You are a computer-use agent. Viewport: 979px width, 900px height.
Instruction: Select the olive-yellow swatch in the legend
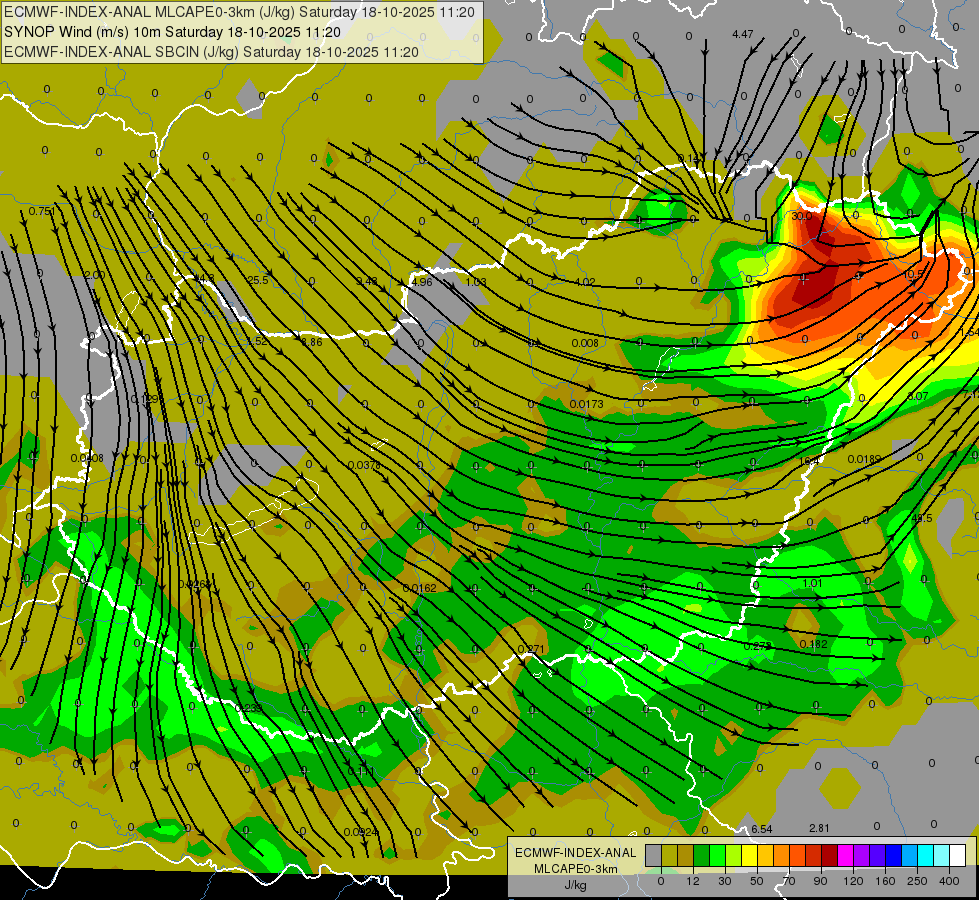[670, 855]
